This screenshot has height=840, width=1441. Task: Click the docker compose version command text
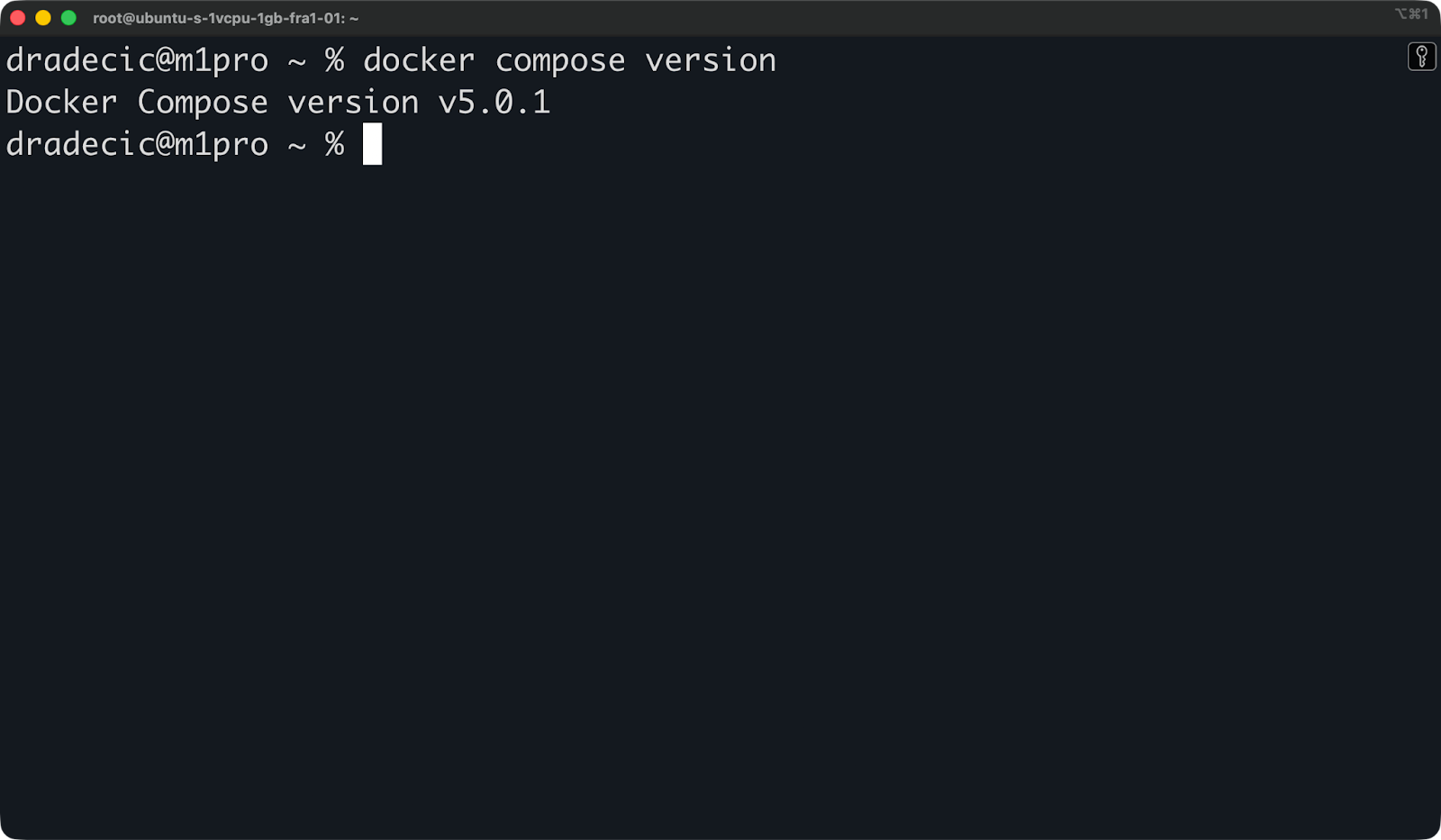569,59
